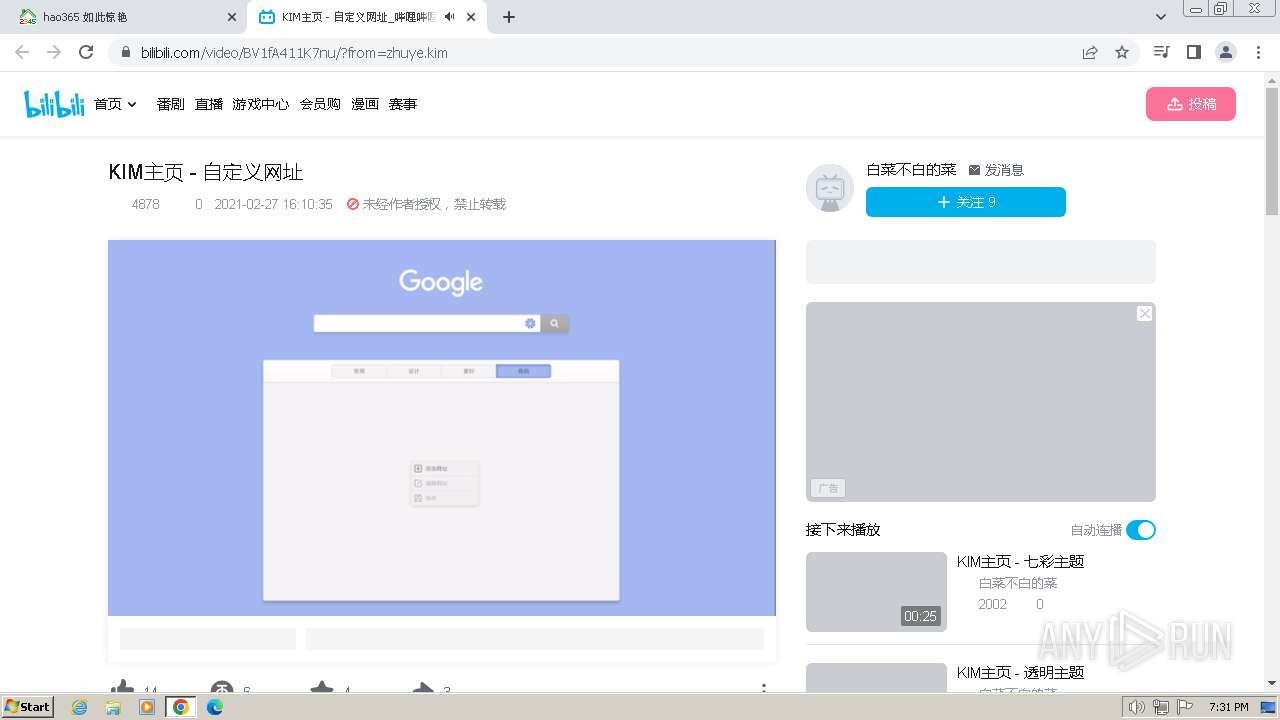The image size is (1280, 720).
Task: Close the hao365 tab
Action: coord(232,17)
